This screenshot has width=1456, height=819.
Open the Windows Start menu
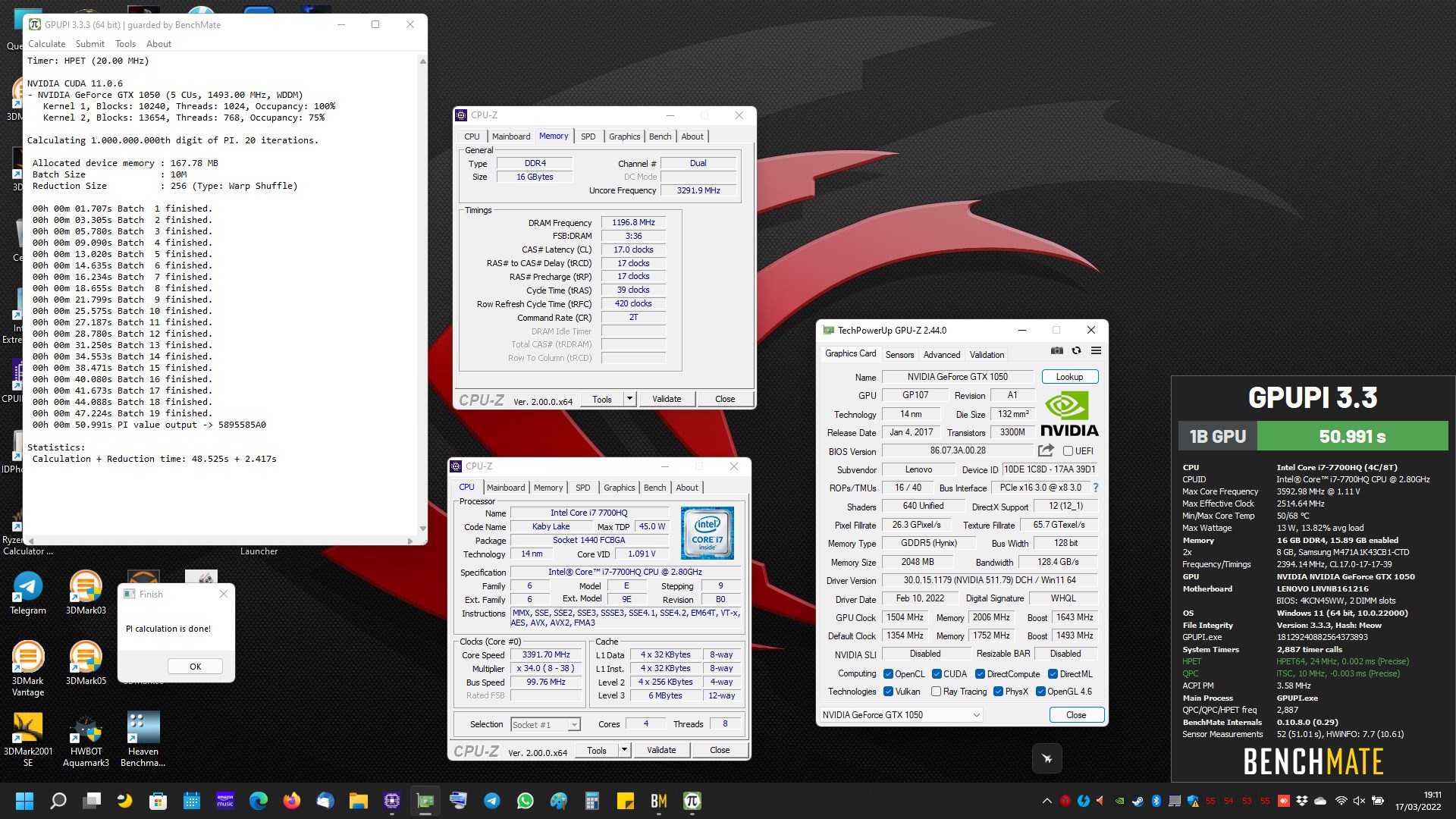click(24, 801)
